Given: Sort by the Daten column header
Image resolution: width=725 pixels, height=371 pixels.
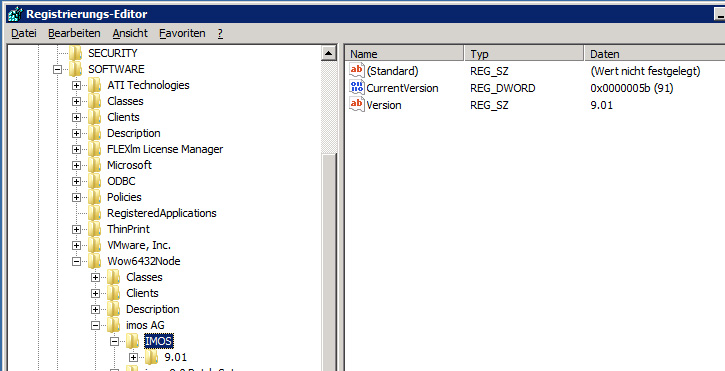Looking at the screenshot, I should pyautogui.click(x=655, y=54).
